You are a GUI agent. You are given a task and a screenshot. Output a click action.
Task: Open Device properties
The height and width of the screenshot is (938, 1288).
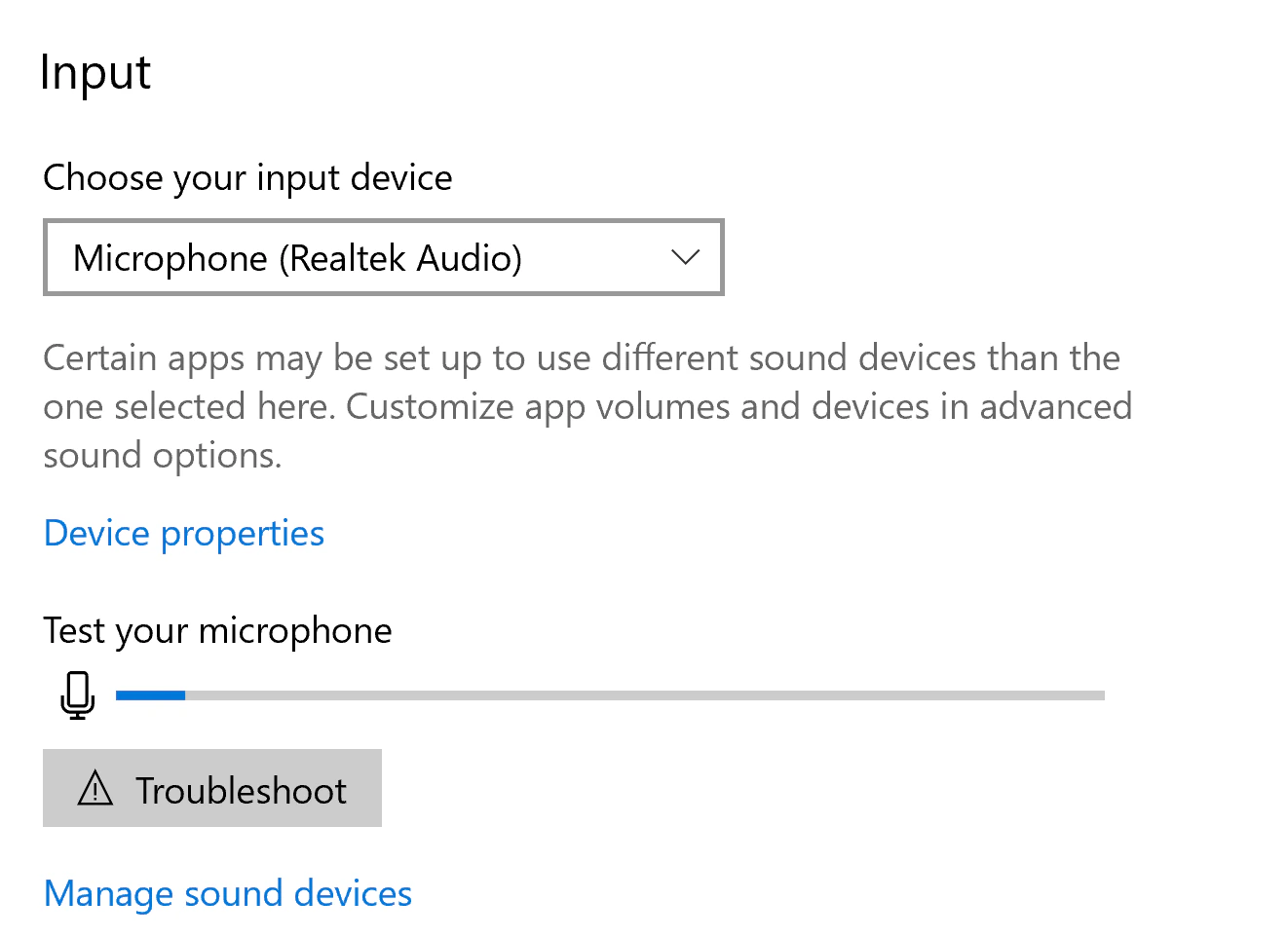point(183,533)
